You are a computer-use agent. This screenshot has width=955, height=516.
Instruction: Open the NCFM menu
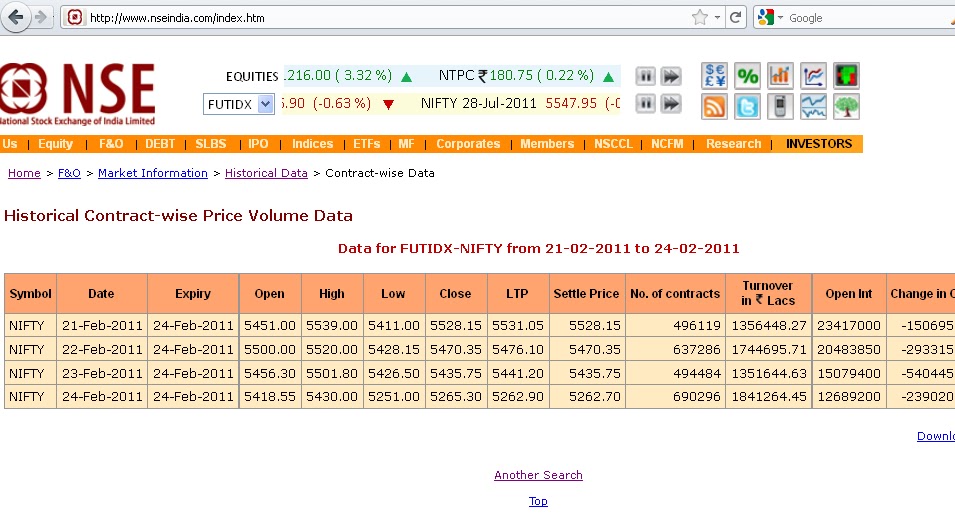667,144
